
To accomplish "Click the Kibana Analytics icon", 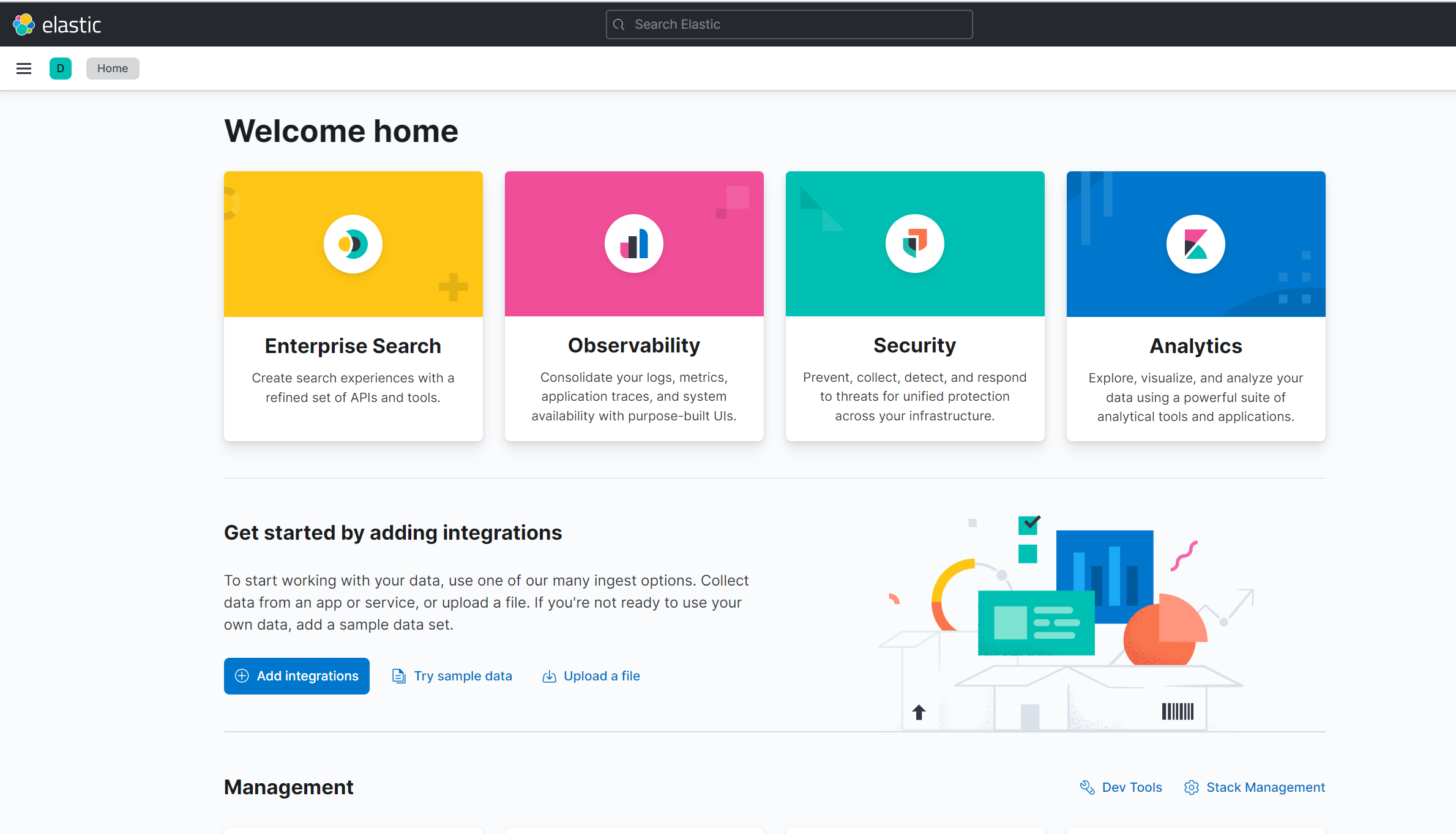I will pyautogui.click(x=1195, y=244).
